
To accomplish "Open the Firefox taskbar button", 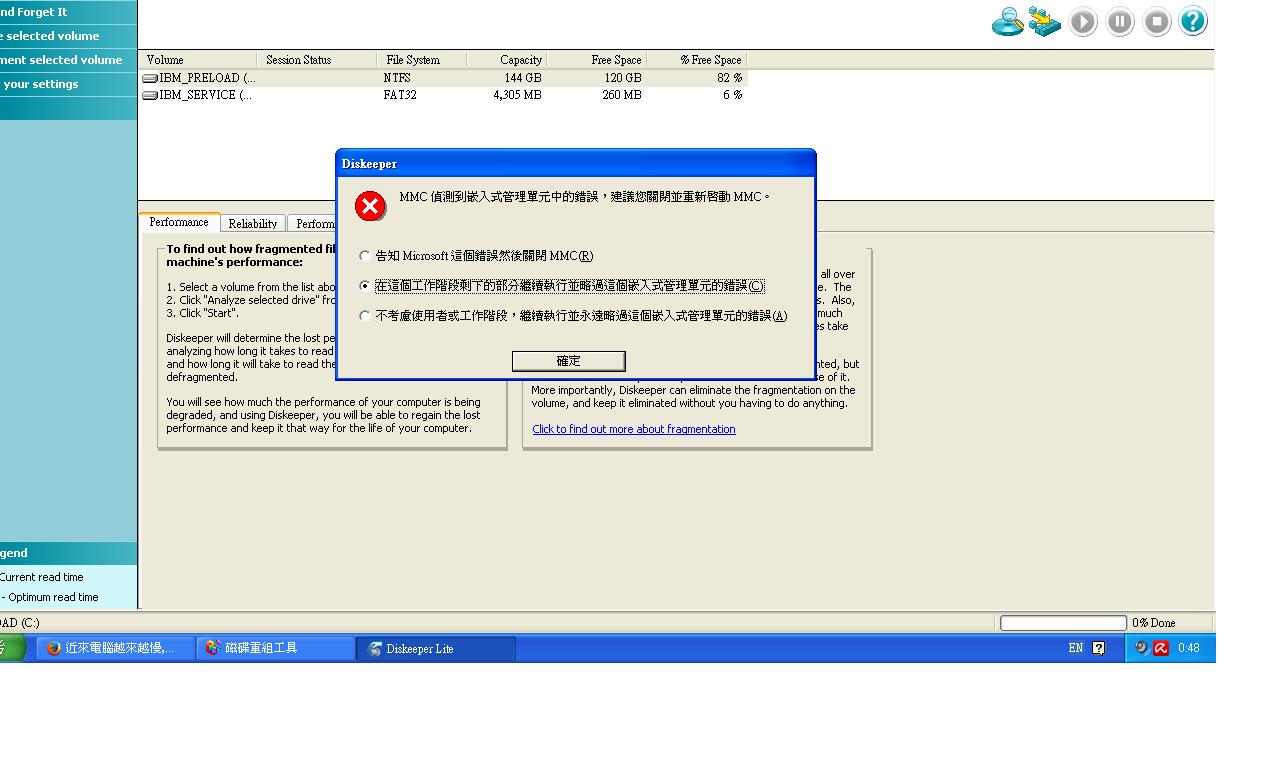I will (115, 648).
